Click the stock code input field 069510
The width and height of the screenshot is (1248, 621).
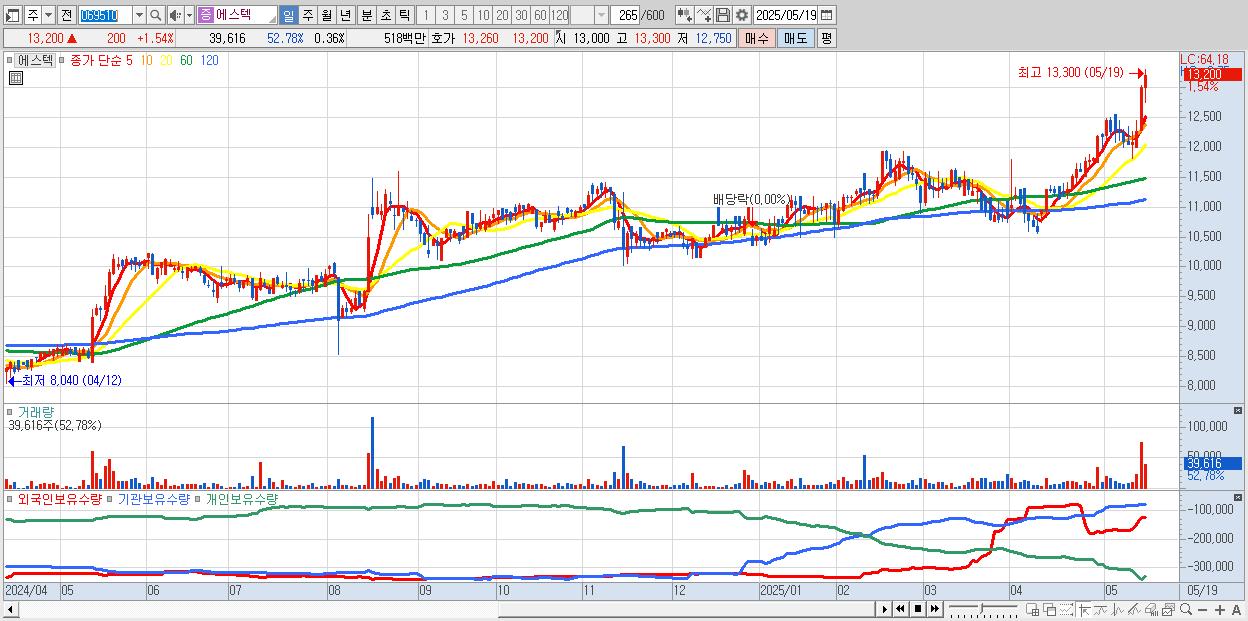[x=105, y=15]
